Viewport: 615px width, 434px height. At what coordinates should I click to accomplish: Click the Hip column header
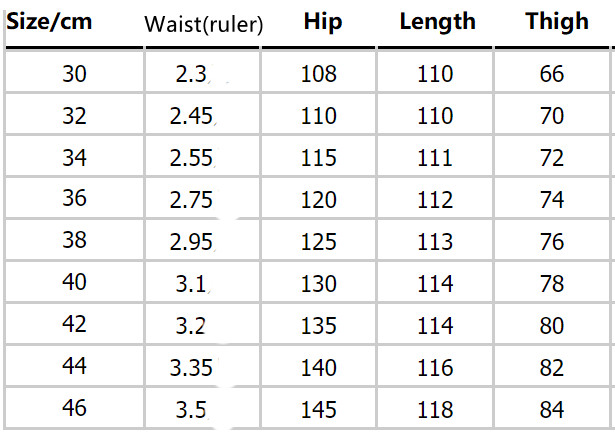click(318, 22)
